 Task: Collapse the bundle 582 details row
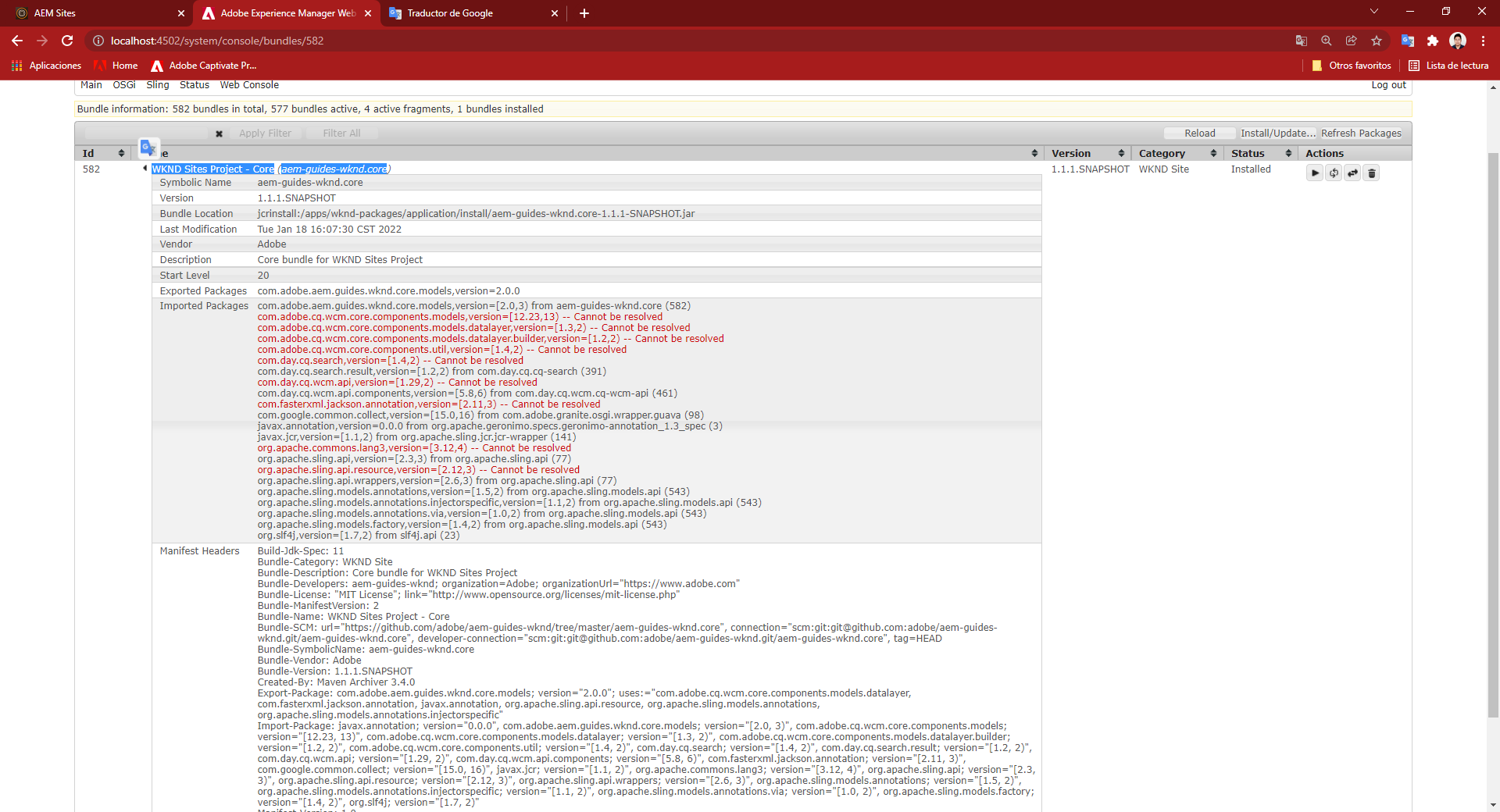tap(145, 168)
